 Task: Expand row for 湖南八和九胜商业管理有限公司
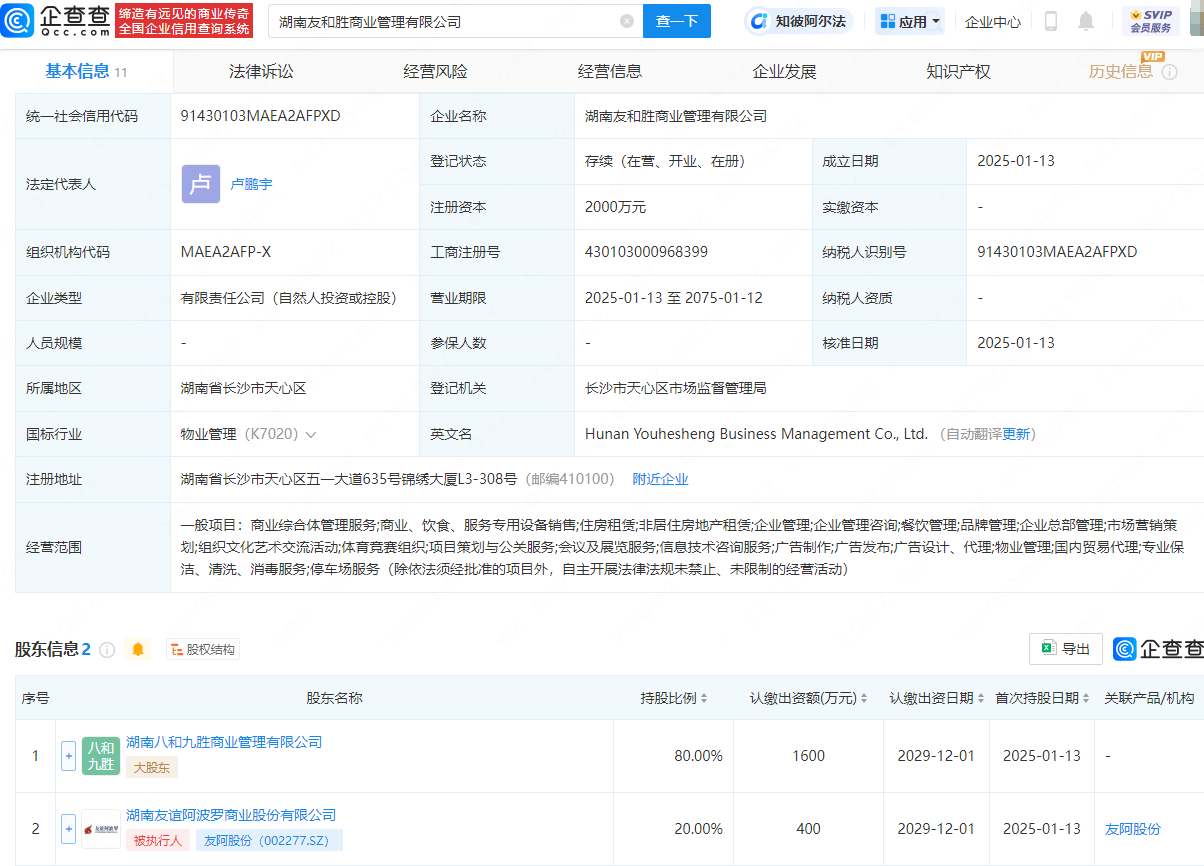point(69,756)
